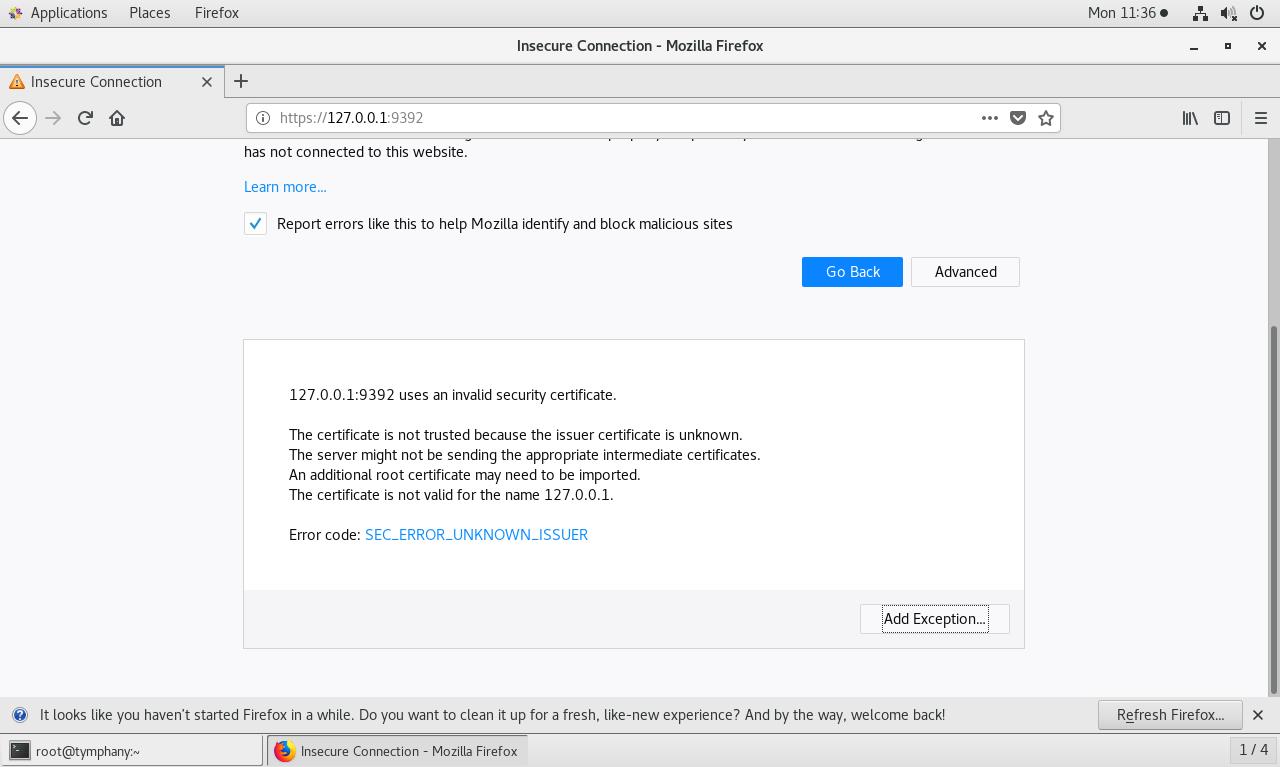Screen dimensions: 1280x767
Task: Click the Refresh Firefox button
Action: coord(1170,715)
